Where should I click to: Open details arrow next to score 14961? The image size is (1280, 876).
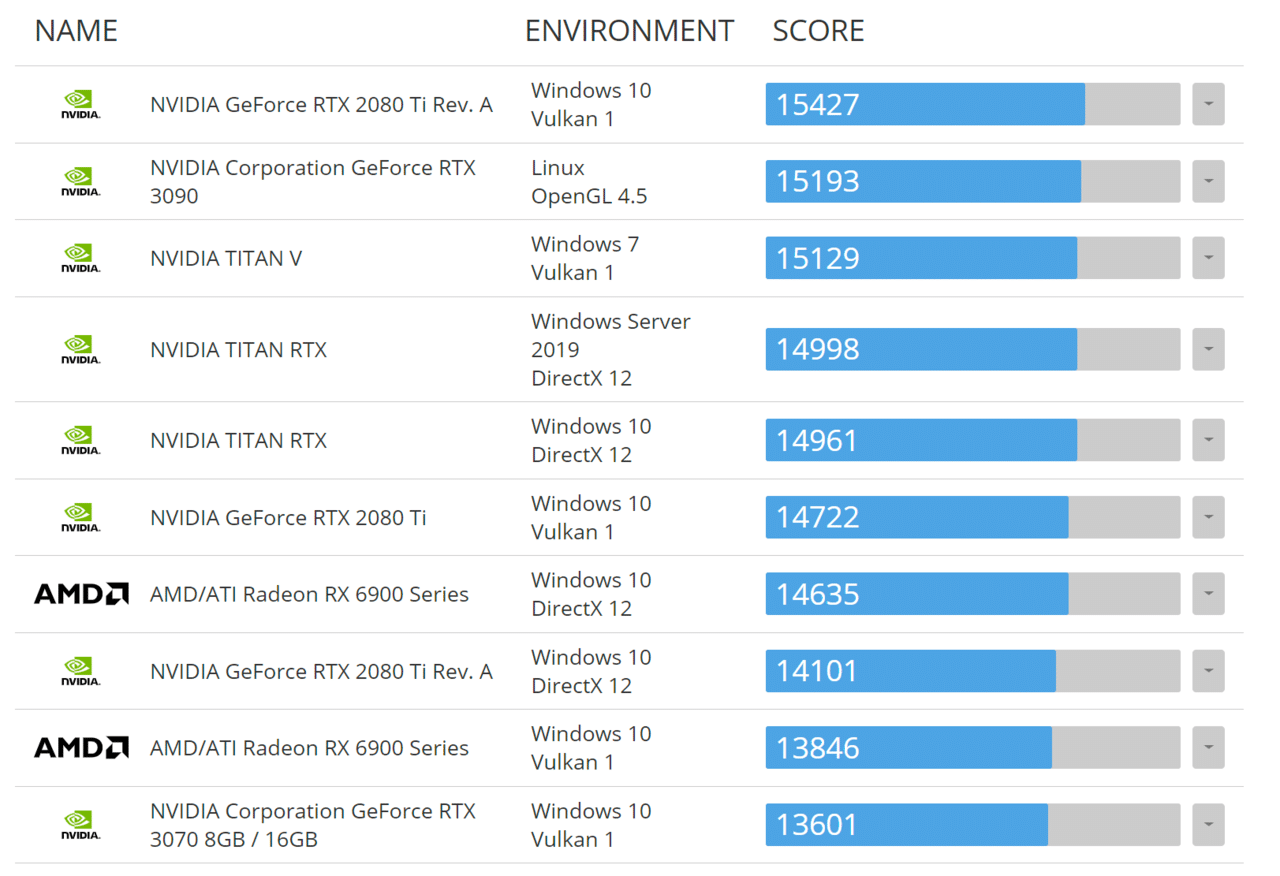pyautogui.click(x=1208, y=440)
